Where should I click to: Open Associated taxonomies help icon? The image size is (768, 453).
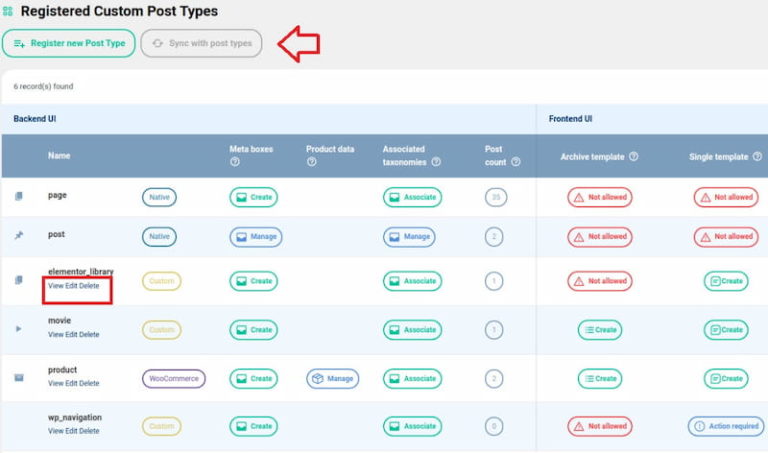coord(436,162)
